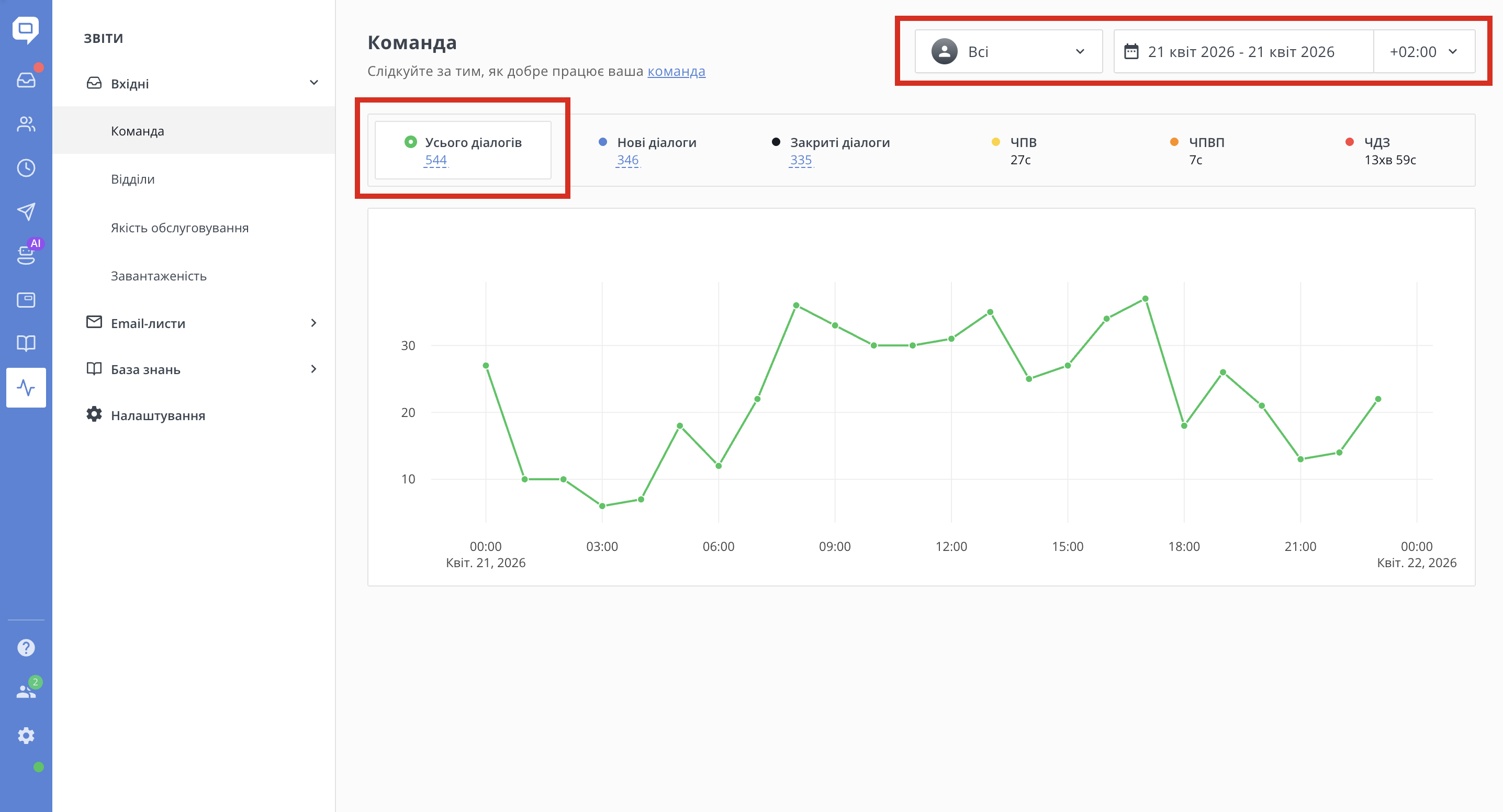Open the knowledge base book sidebar icon
The height and width of the screenshot is (812, 1503).
pyautogui.click(x=26, y=343)
